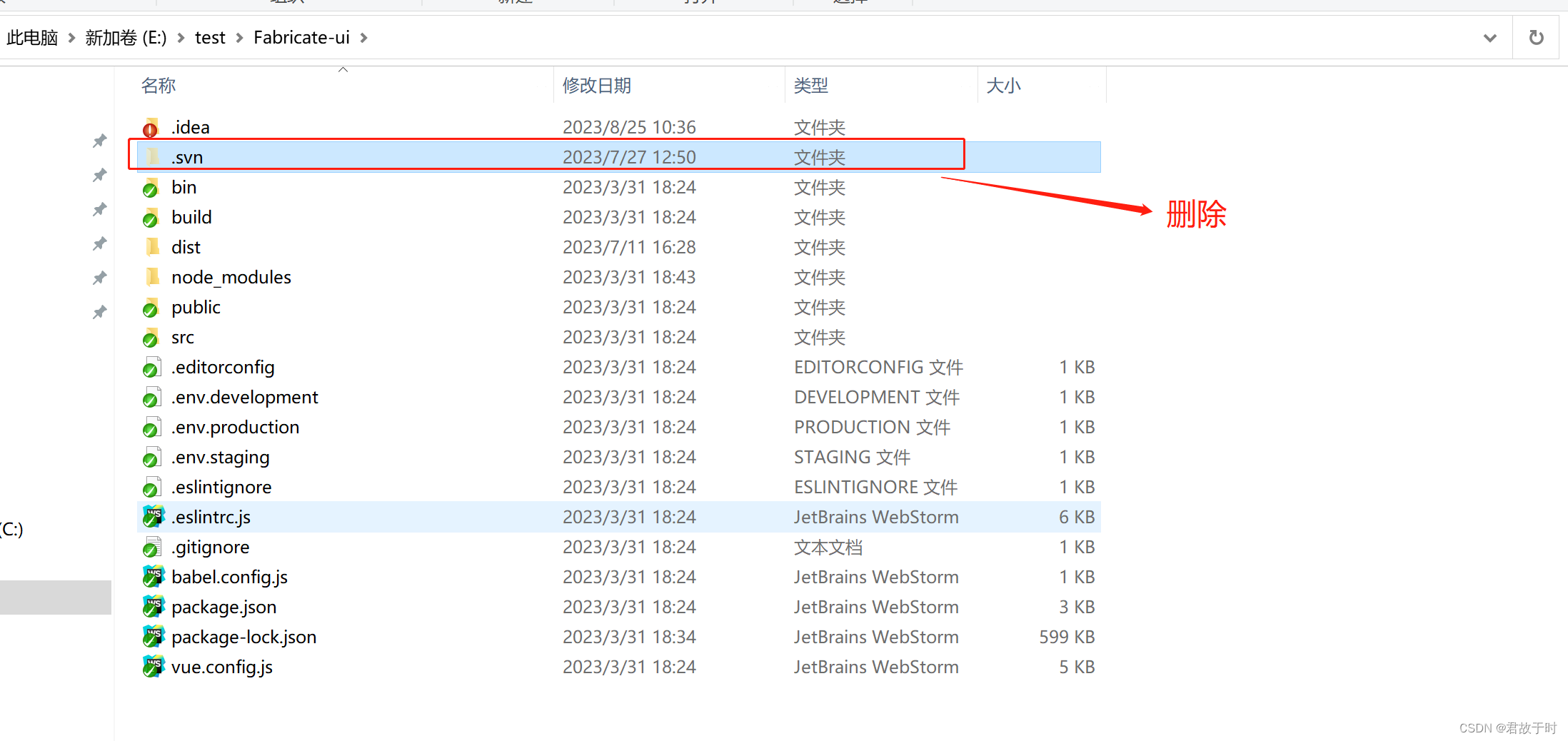Screen dimensions: 1568x741
Task: Click the 2023/3/31 18:34 date cell
Action: click(629, 637)
